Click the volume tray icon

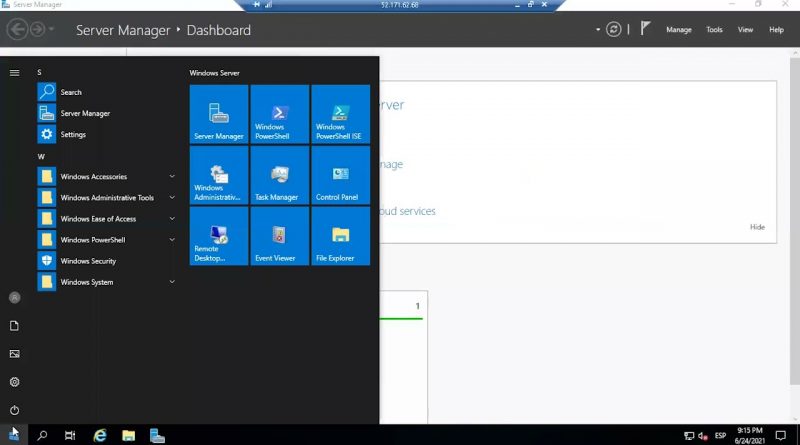click(x=703, y=436)
